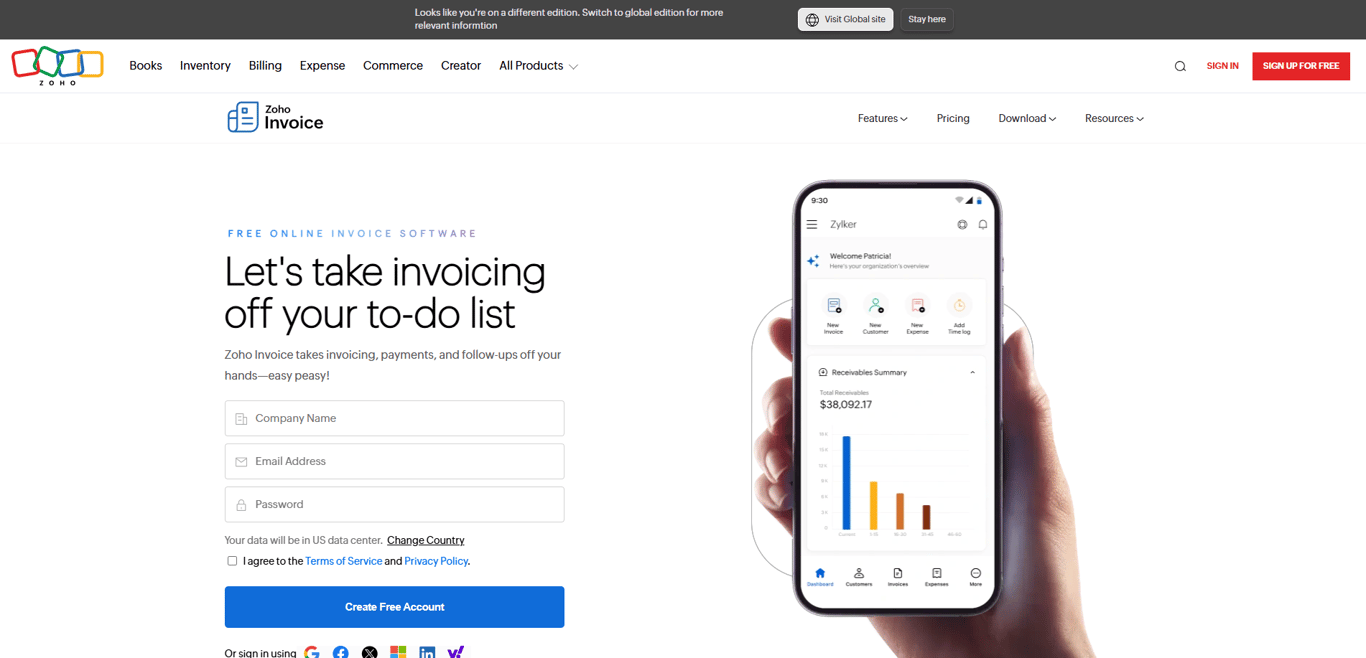1366x658 pixels.
Task: Open the Resources dropdown menu
Action: [x=1114, y=118]
